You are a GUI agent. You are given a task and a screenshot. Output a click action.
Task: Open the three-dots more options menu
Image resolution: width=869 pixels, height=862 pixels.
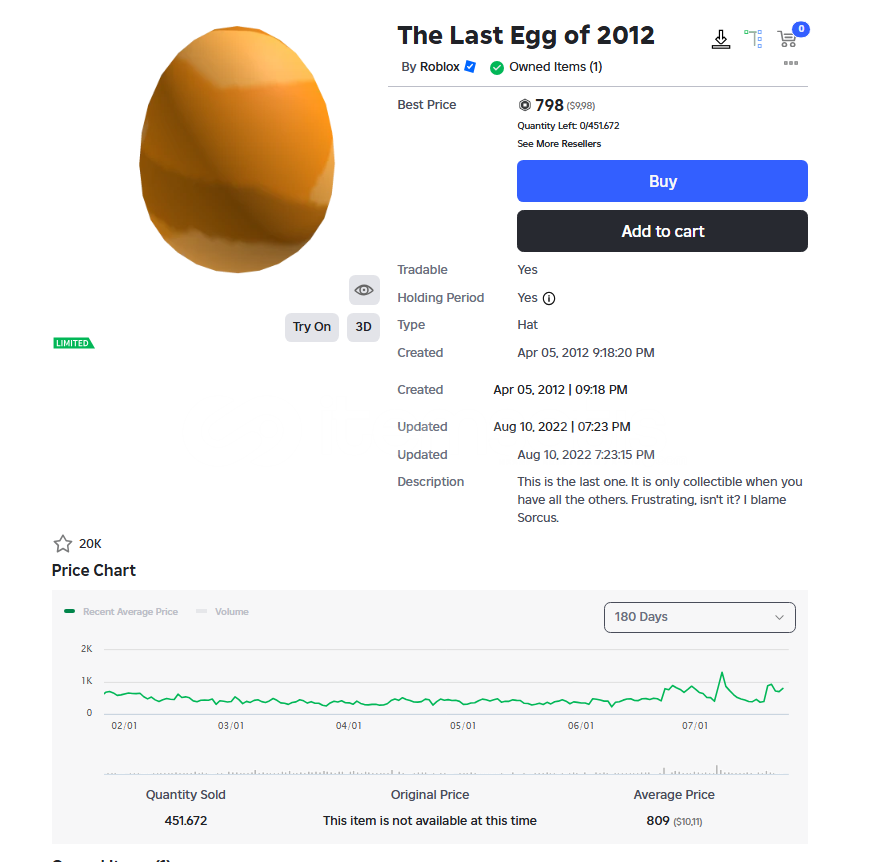point(790,63)
